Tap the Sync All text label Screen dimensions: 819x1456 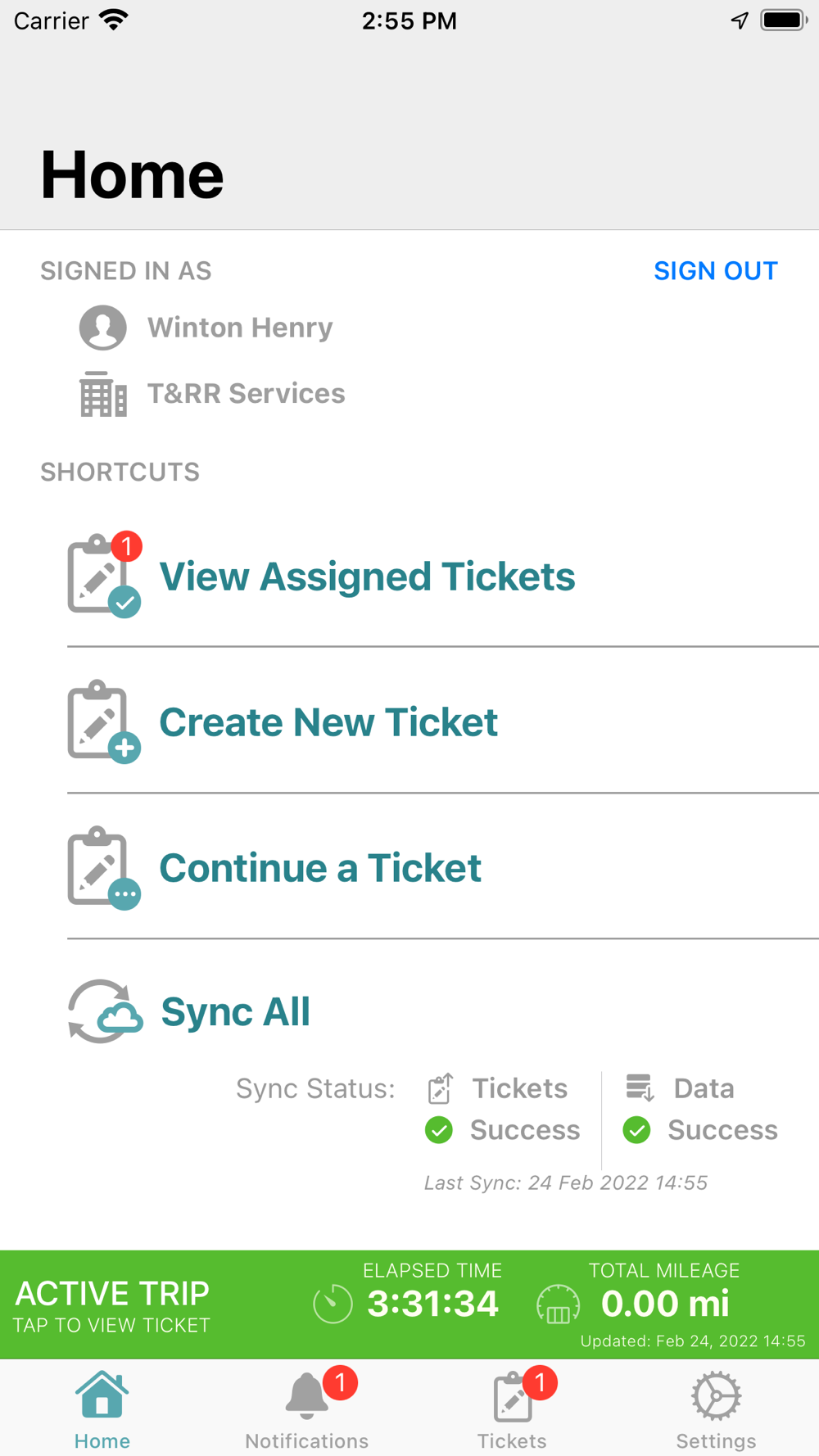point(236,1011)
